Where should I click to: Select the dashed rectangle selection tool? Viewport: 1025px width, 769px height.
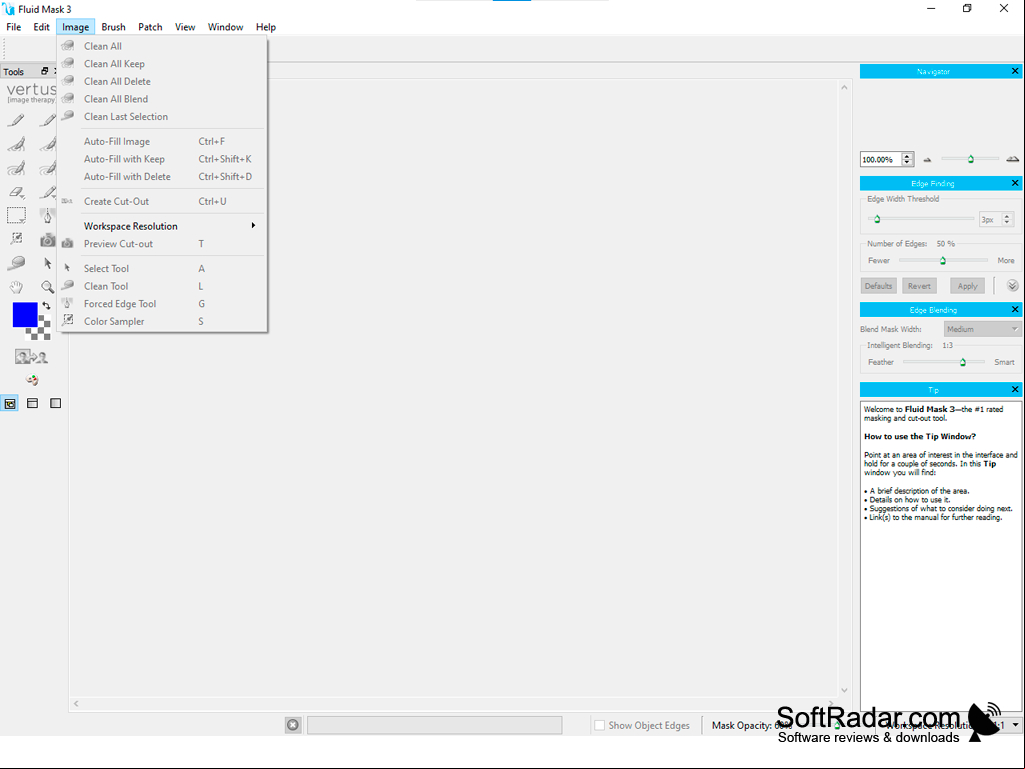16,215
